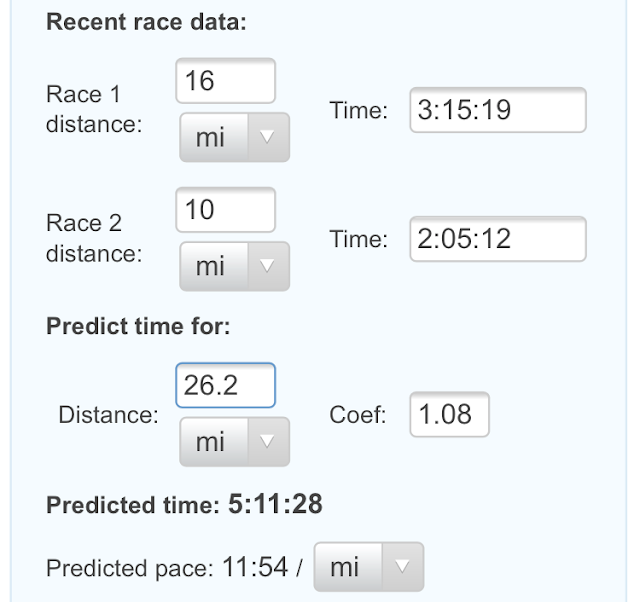Click the Coef field showing 1.08

(x=449, y=414)
